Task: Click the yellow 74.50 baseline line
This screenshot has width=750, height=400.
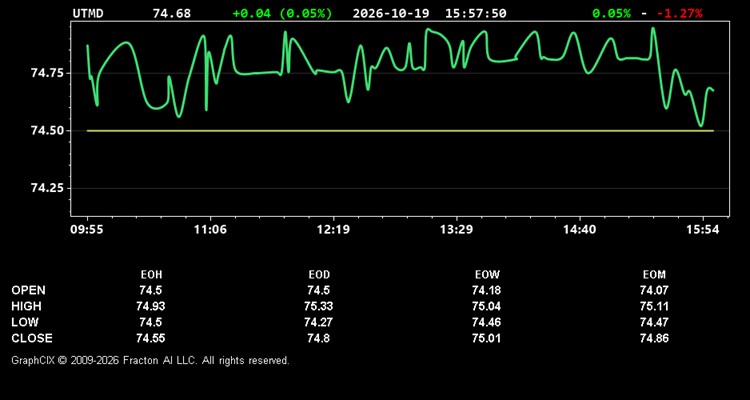Action: 400,131
